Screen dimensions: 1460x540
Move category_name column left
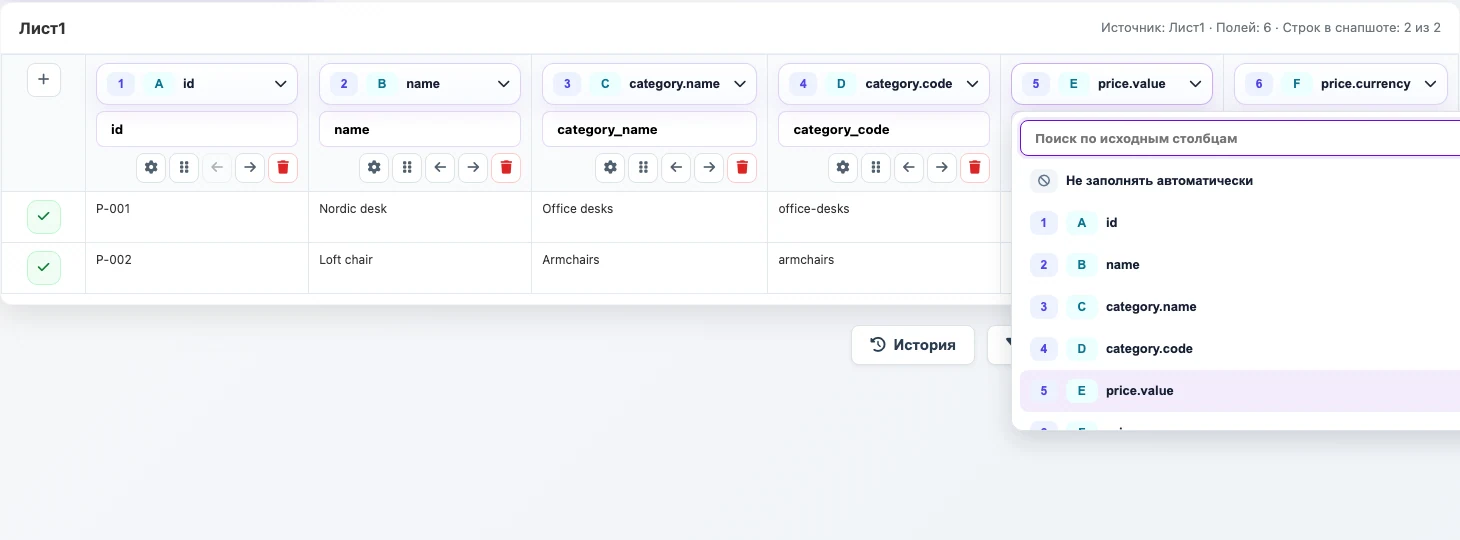[676, 167]
